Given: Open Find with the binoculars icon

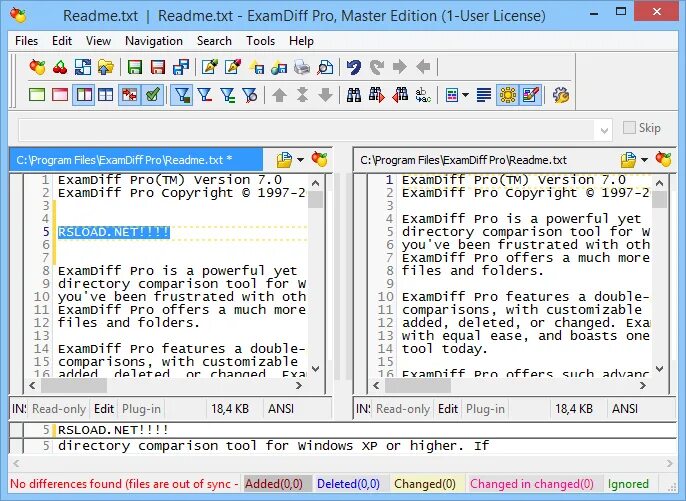Looking at the screenshot, I should pyautogui.click(x=354, y=95).
